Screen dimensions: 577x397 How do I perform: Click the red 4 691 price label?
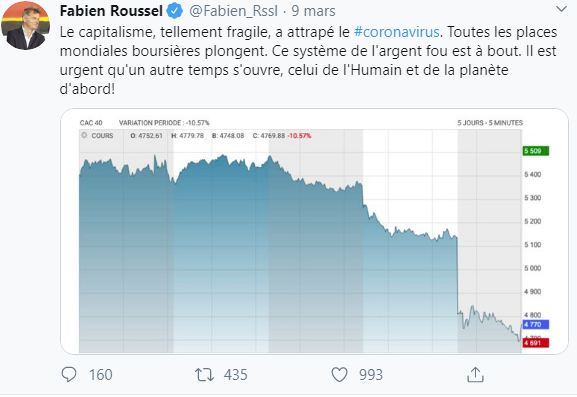(536, 343)
